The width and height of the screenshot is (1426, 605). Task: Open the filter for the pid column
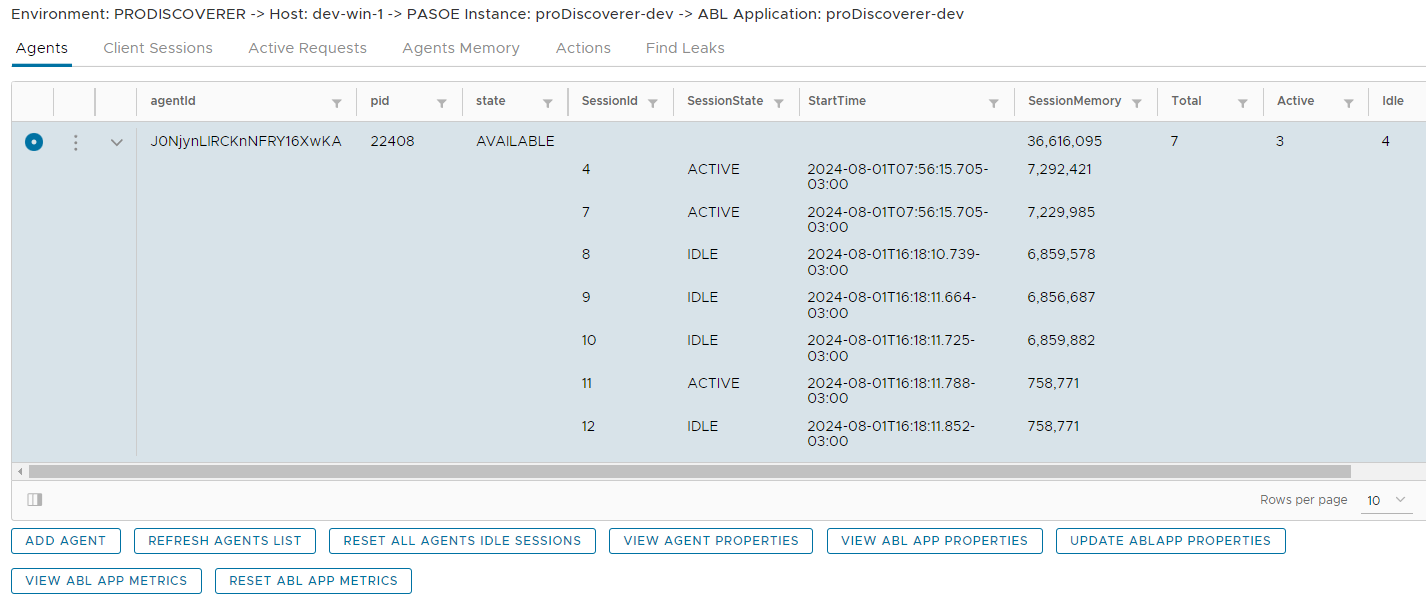442,101
